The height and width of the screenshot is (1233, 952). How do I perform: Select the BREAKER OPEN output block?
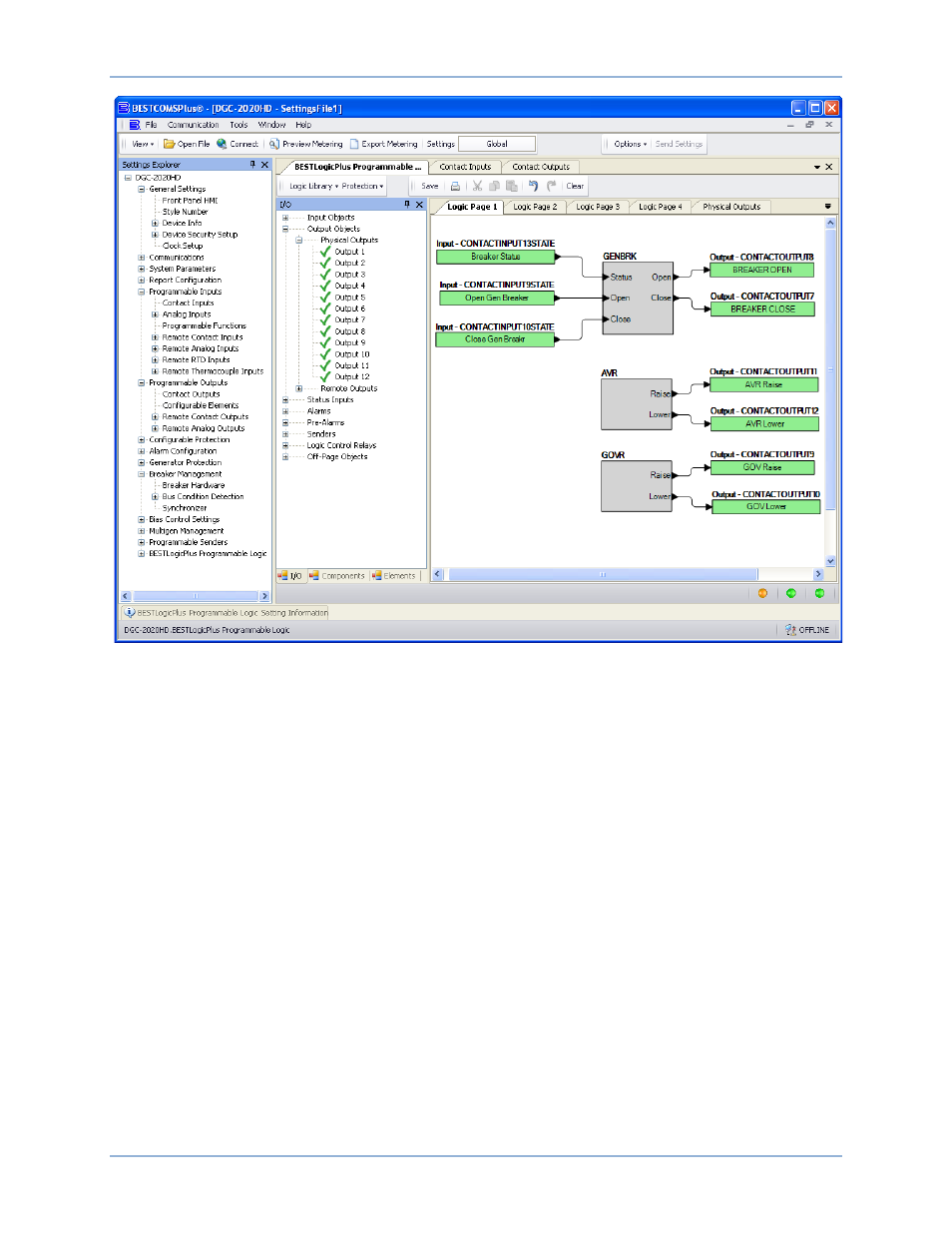[762, 270]
